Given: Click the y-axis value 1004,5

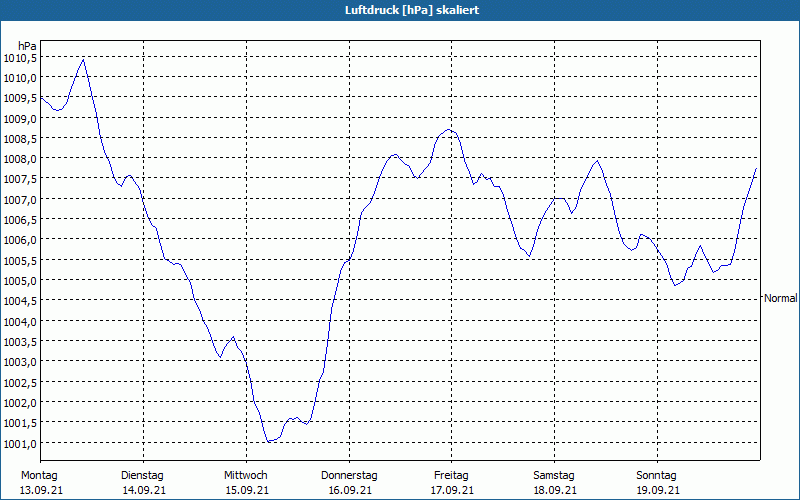Looking at the screenshot, I should [x=20, y=301].
